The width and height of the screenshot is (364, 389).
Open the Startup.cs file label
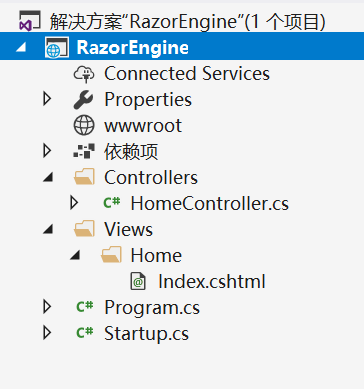[146, 333]
